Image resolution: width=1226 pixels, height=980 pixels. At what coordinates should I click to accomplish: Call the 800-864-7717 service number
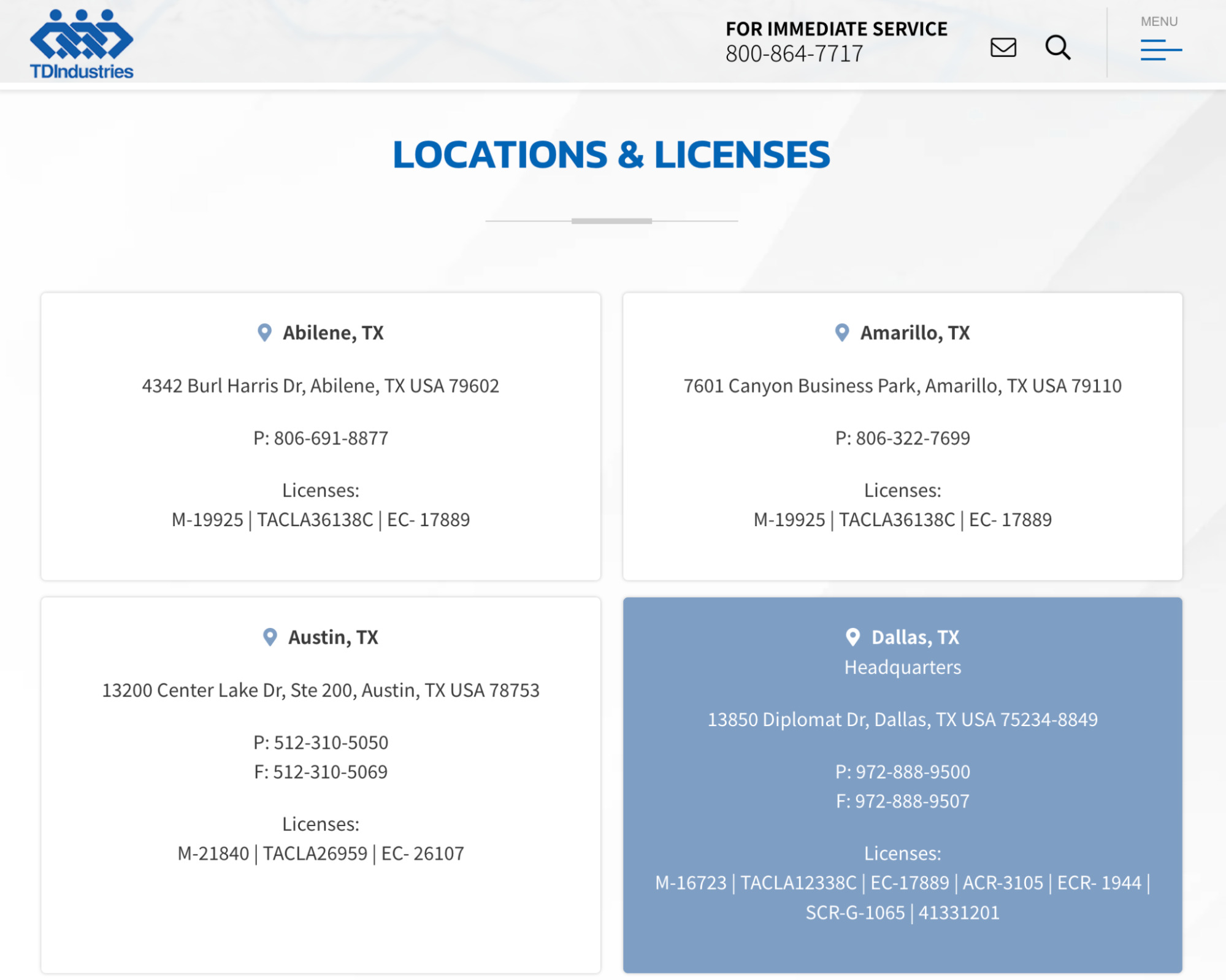pos(794,54)
